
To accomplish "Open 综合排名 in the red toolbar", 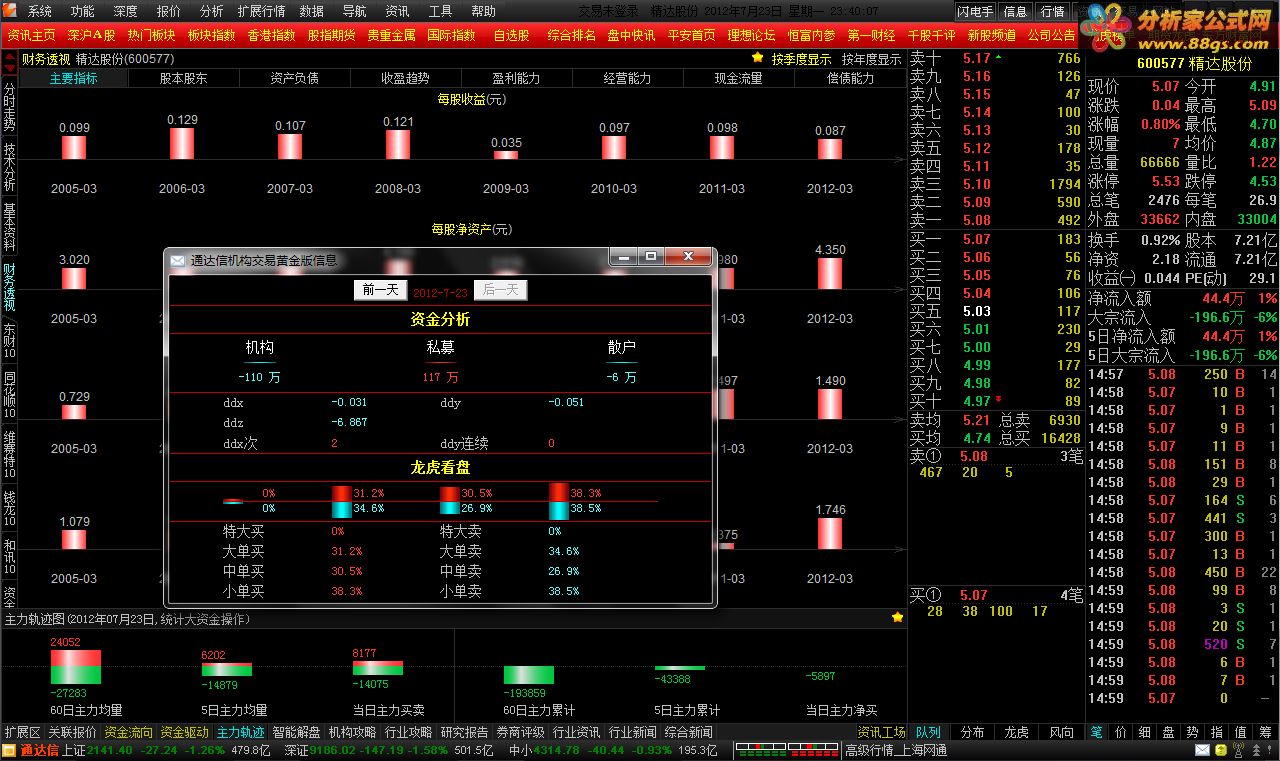I will pos(571,35).
